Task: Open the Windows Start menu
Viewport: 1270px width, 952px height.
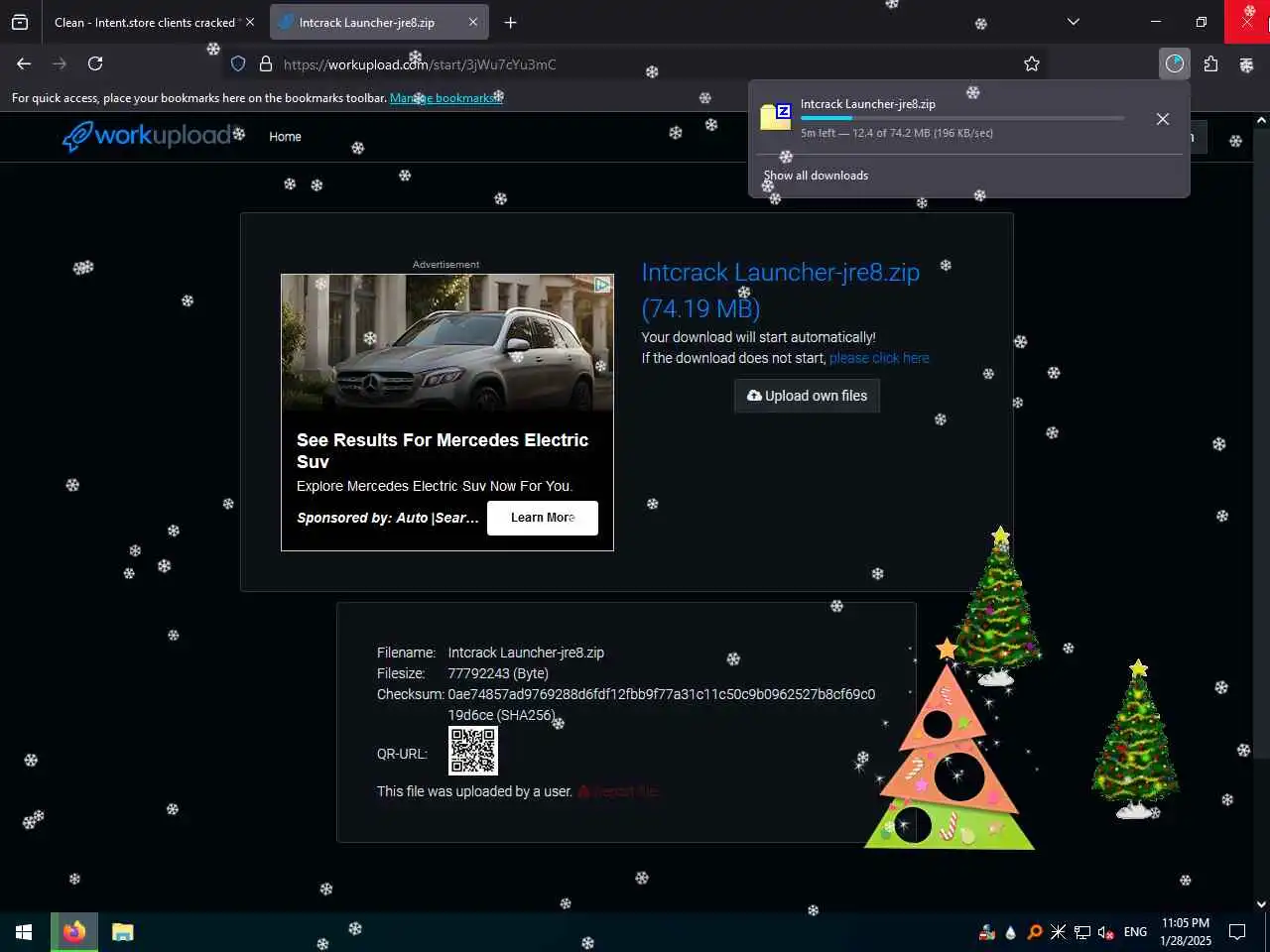Action: tap(24, 932)
